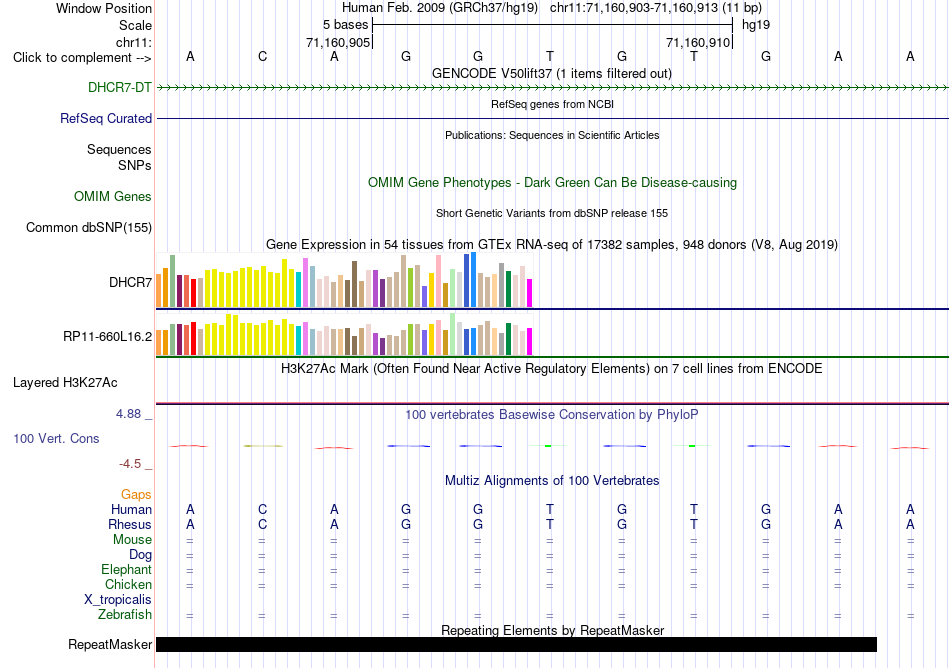Click the 'Click to complement -->' label
The width and height of the screenshot is (950, 668).
click(82, 58)
